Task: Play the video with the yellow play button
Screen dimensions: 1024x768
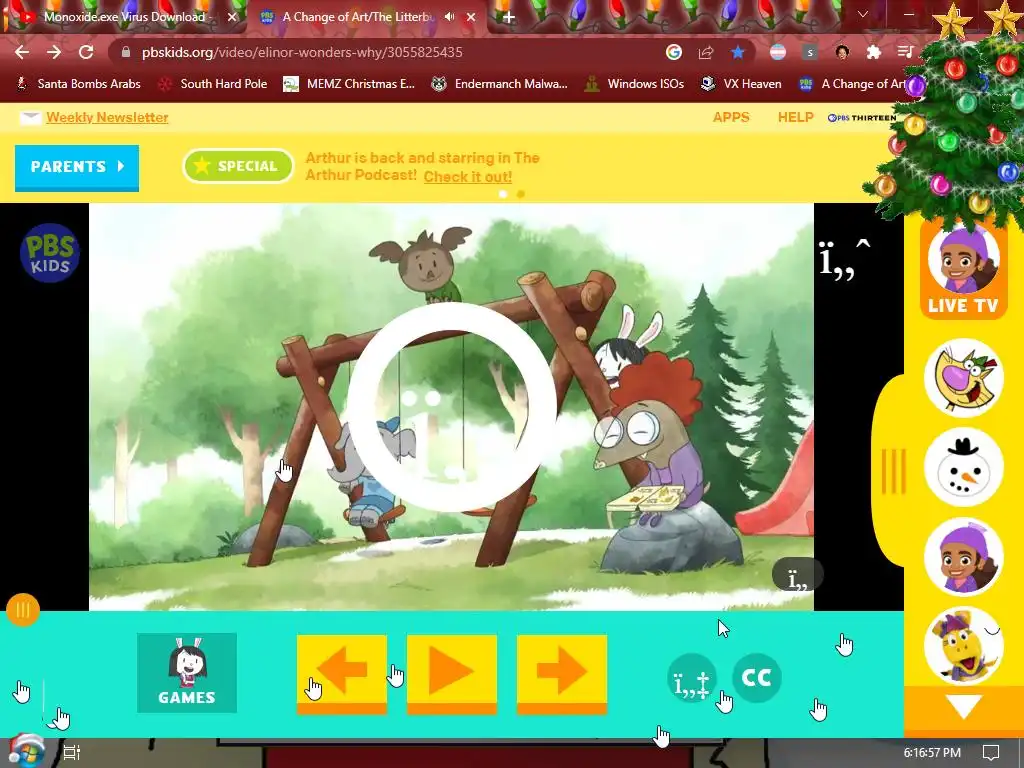Action: tap(452, 674)
